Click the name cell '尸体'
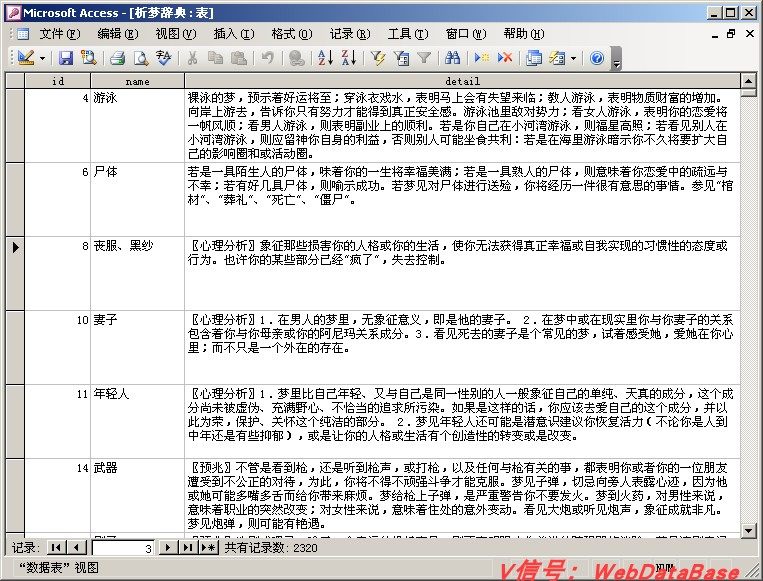The height and width of the screenshot is (581, 763). (137, 200)
